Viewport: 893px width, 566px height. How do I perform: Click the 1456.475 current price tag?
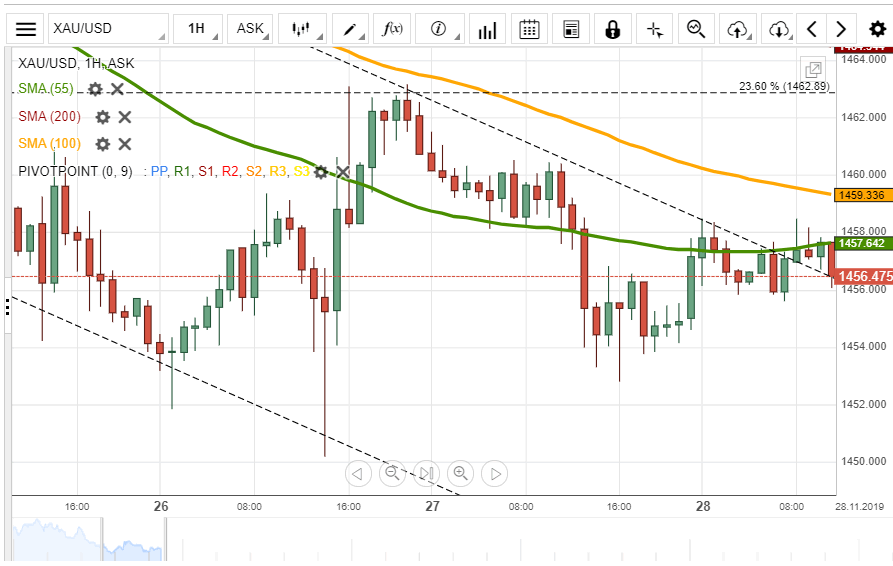click(864, 276)
